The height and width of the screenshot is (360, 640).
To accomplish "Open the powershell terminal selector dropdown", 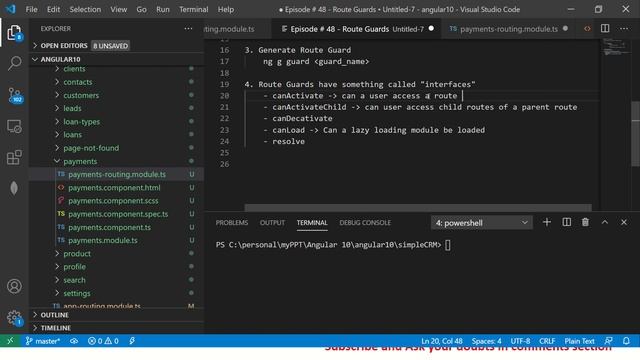I will [x=482, y=223].
